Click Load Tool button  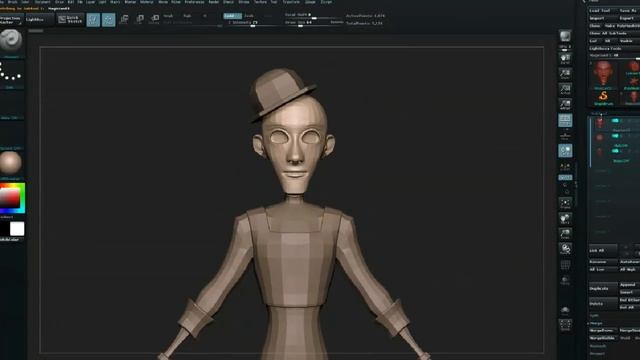pyautogui.click(x=602, y=10)
